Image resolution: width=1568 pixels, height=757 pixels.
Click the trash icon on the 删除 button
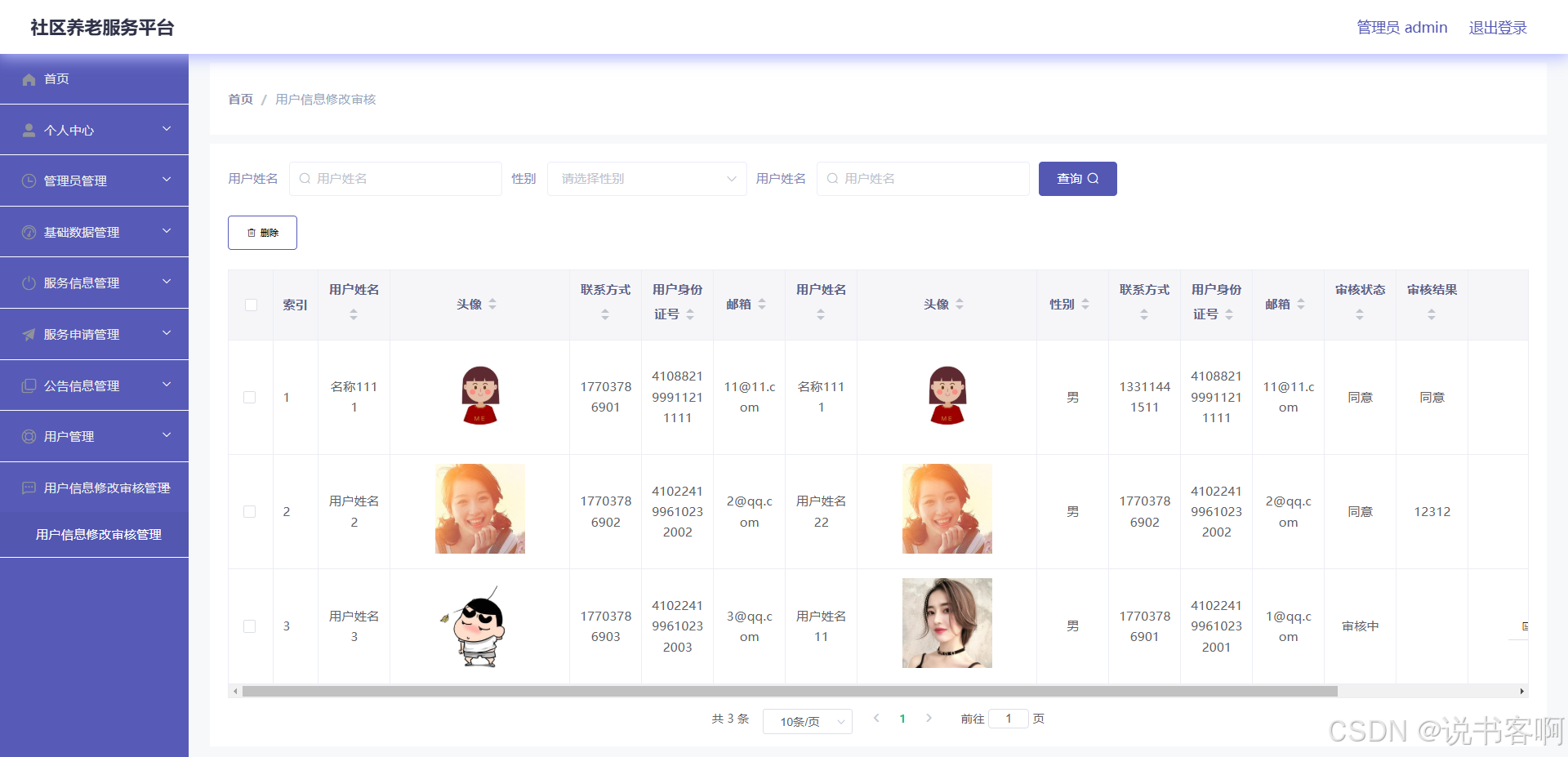(x=252, y=232)
